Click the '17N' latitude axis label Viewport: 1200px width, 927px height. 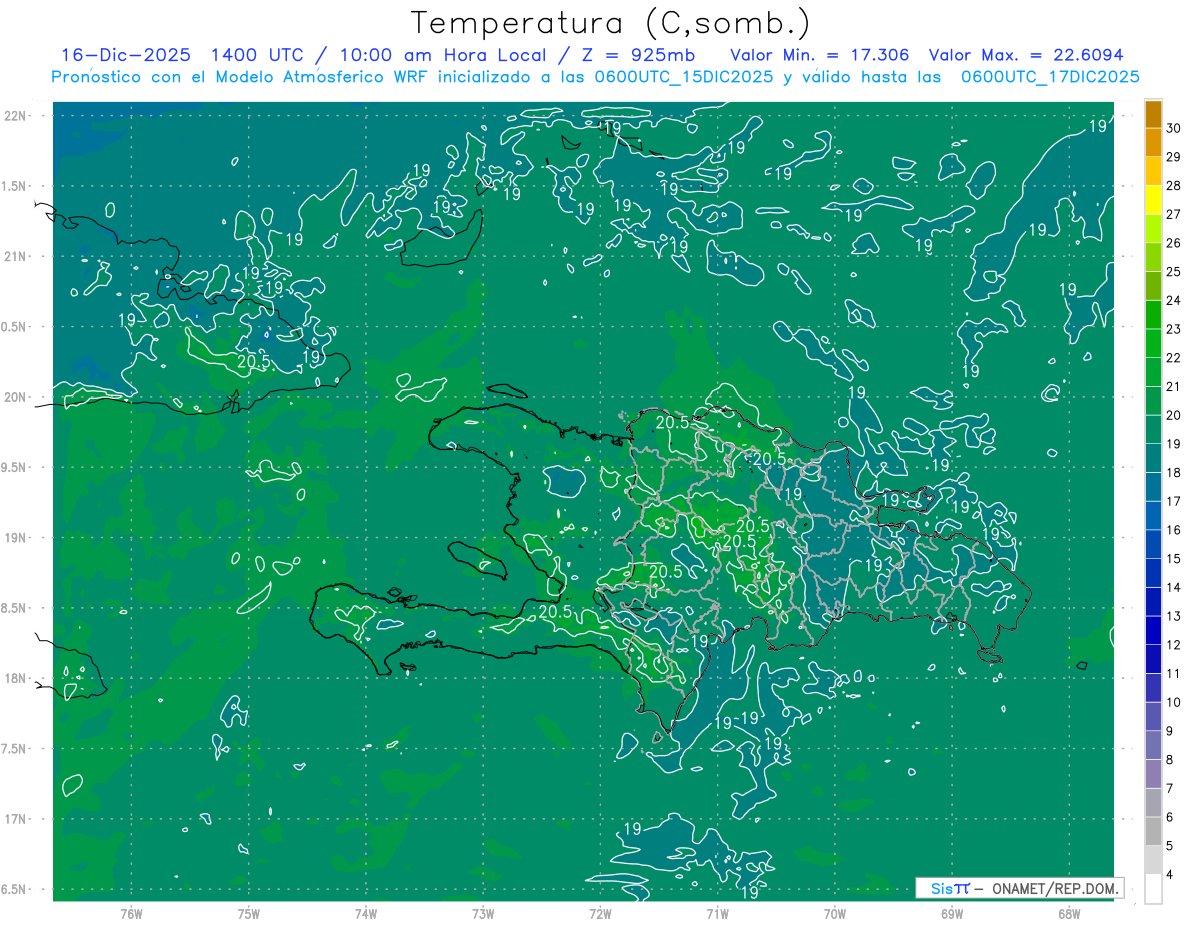(x=17, y=819)
